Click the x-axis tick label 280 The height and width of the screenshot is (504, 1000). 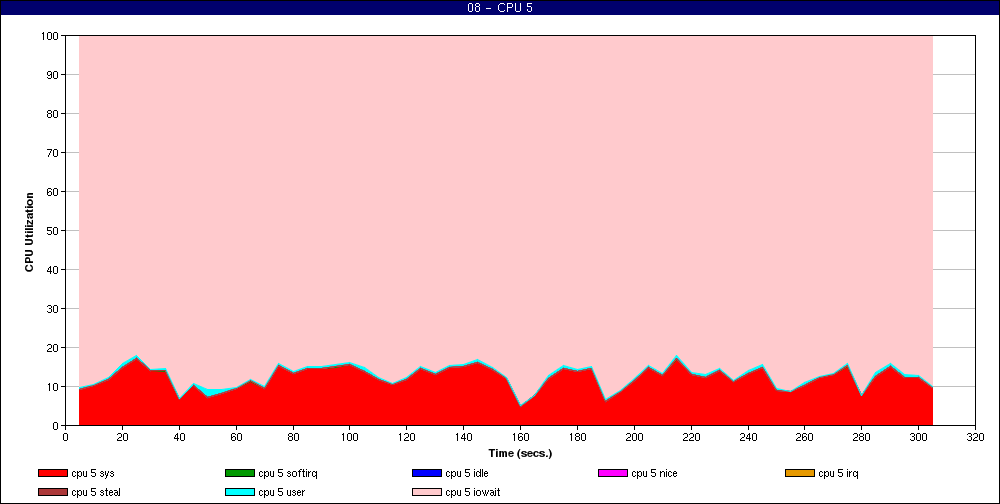point(862,437)
